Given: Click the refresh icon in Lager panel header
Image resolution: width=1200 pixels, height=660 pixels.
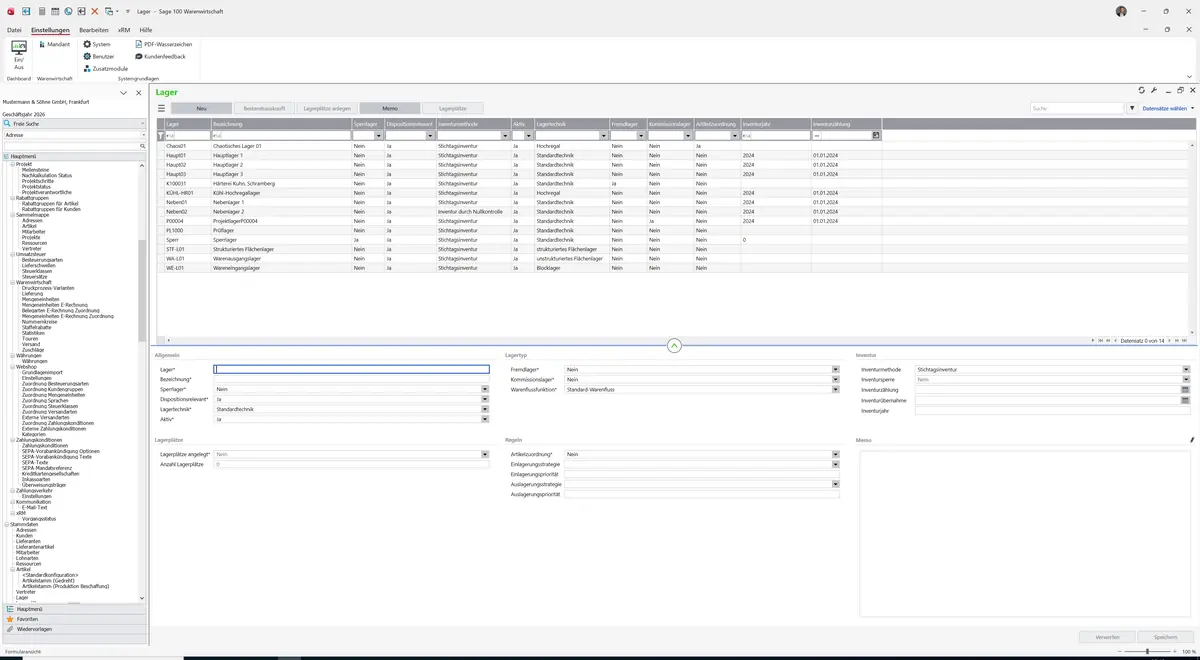Looking at the screenshot, I should coord(1142,91).
